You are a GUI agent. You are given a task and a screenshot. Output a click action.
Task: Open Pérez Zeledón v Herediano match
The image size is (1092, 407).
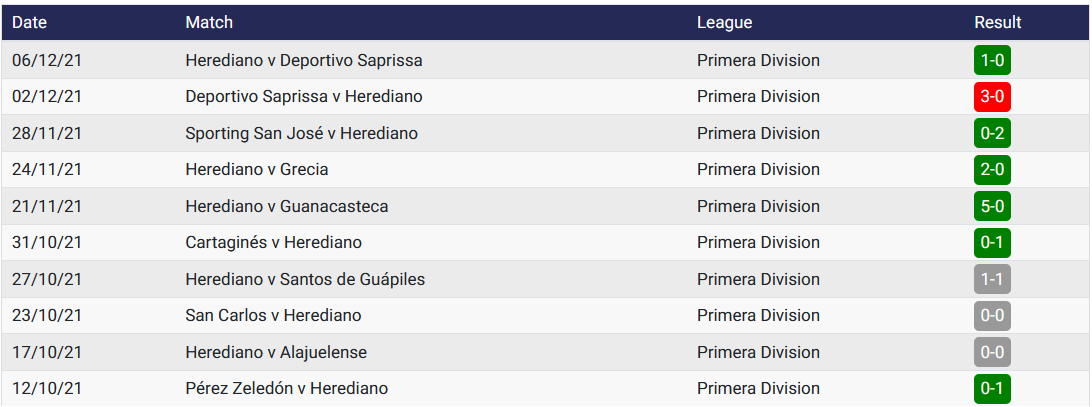[x=287, y=388]
